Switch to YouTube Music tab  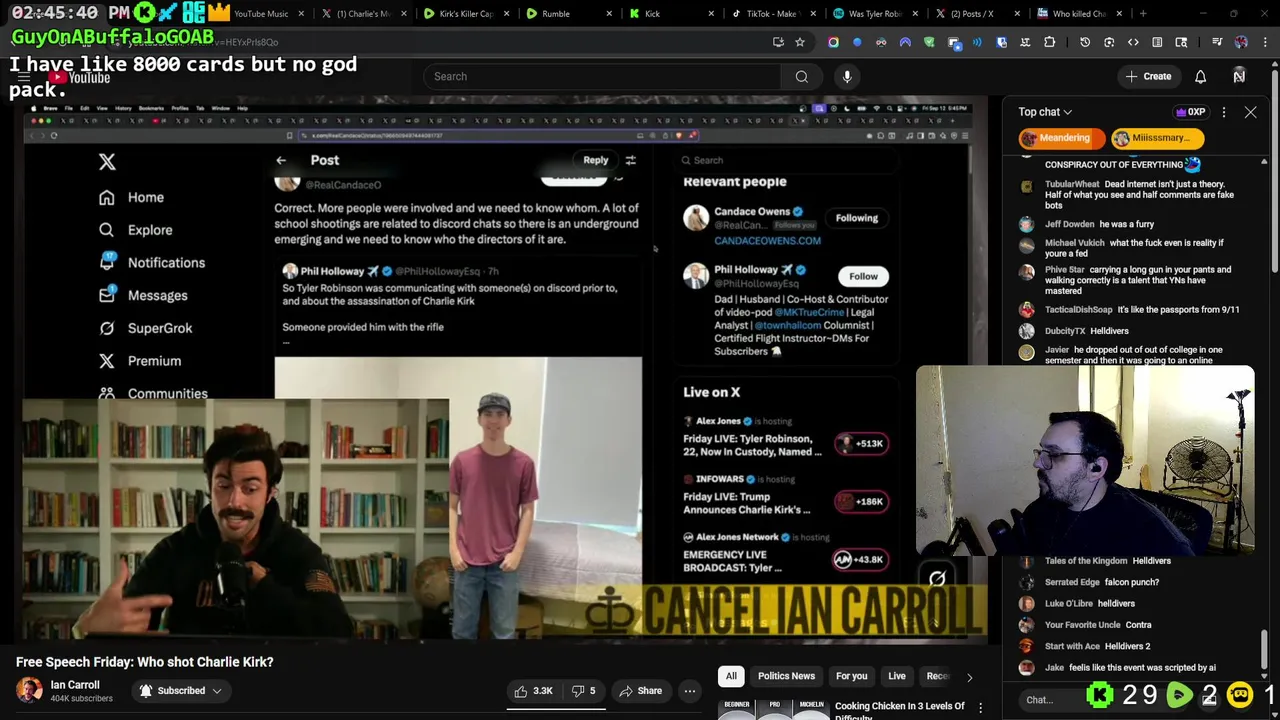click(x=255, y=14)
